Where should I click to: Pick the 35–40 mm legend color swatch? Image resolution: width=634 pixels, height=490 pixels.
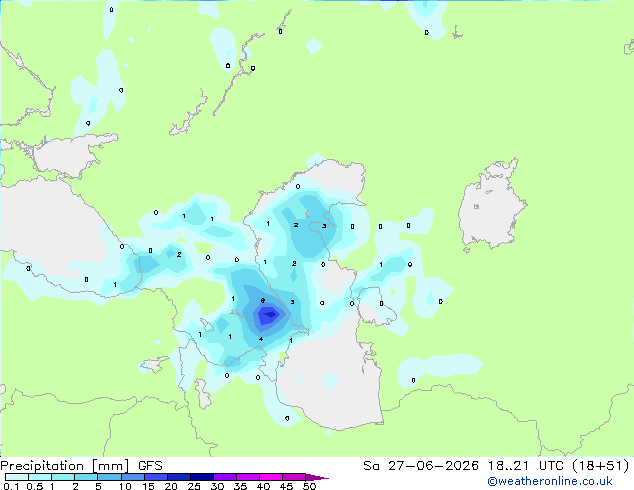coord(247,477)
